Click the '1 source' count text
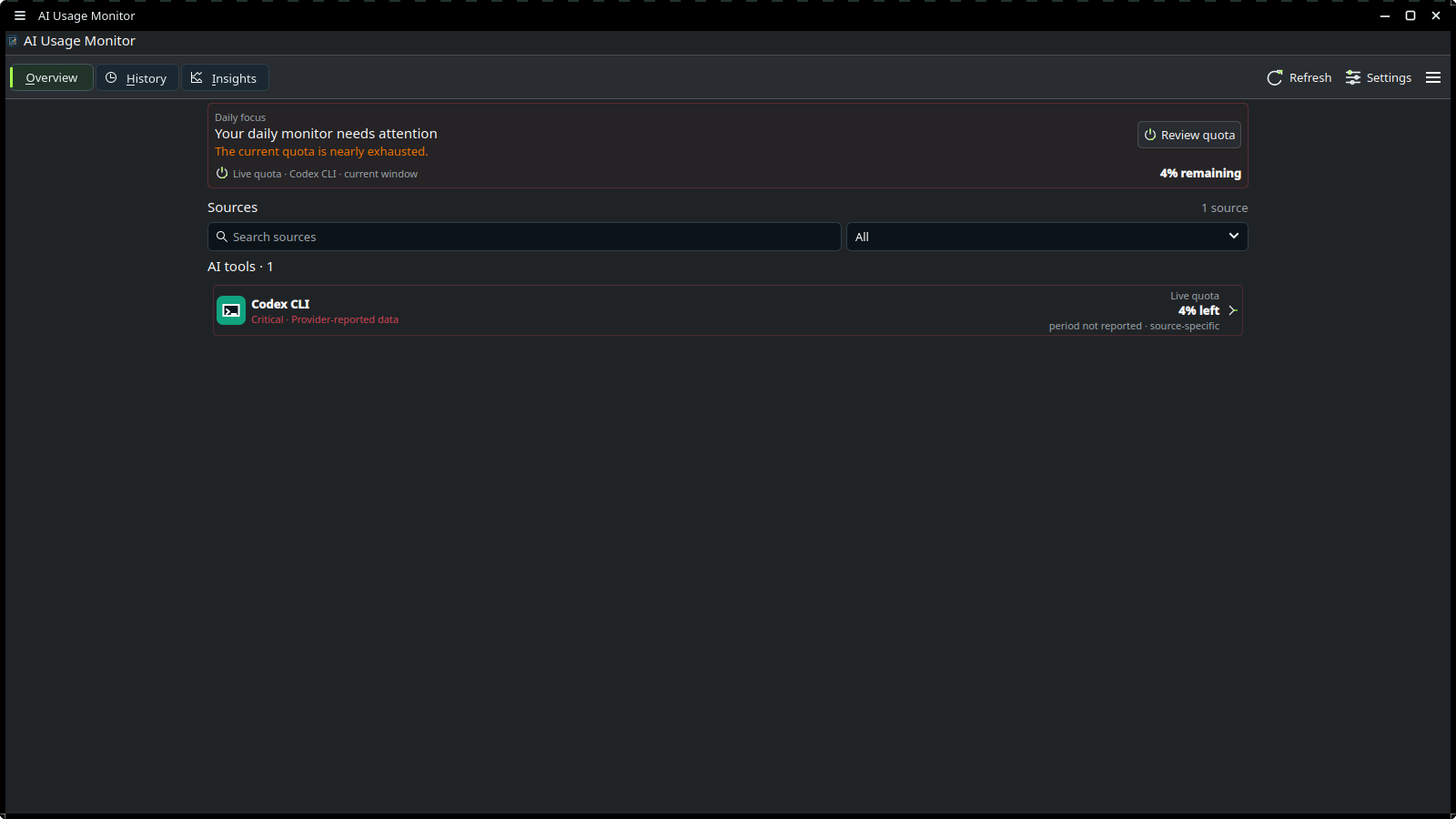Image resolution: width=1456 pixels, height=819 pixels. 1224,207
